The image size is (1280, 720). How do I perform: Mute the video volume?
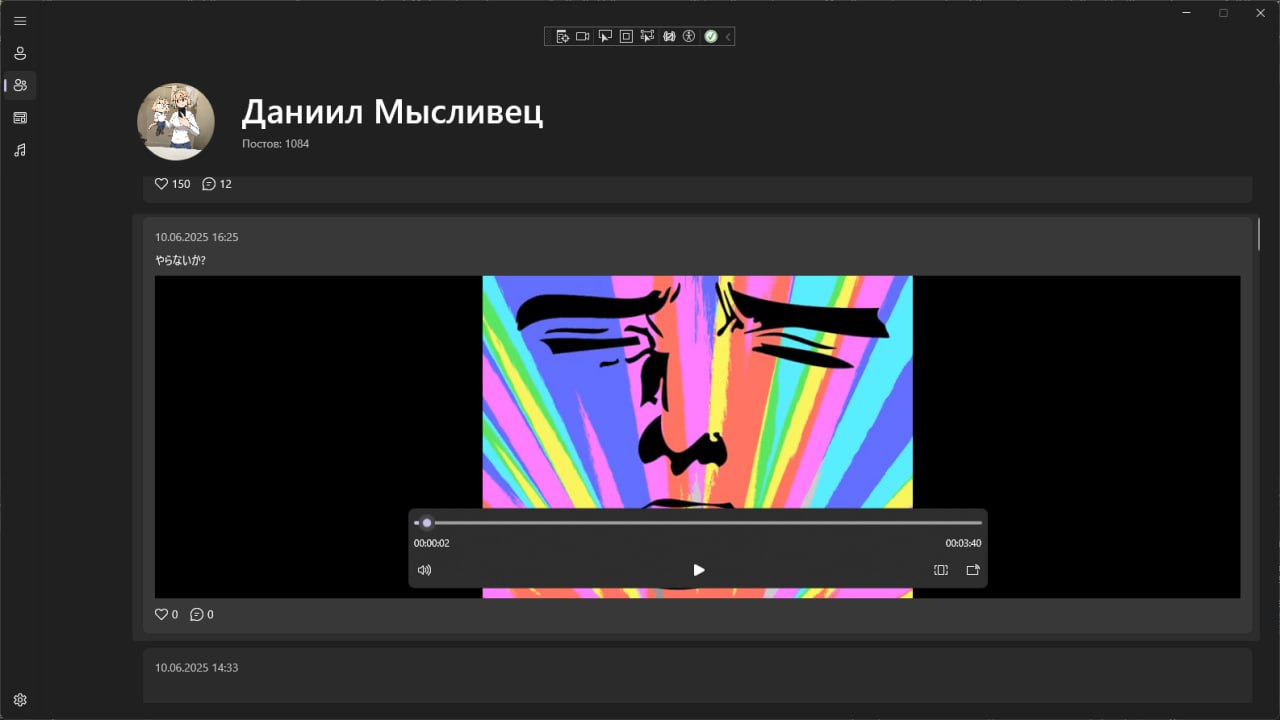pyautogui.click(x=424, y=570)
